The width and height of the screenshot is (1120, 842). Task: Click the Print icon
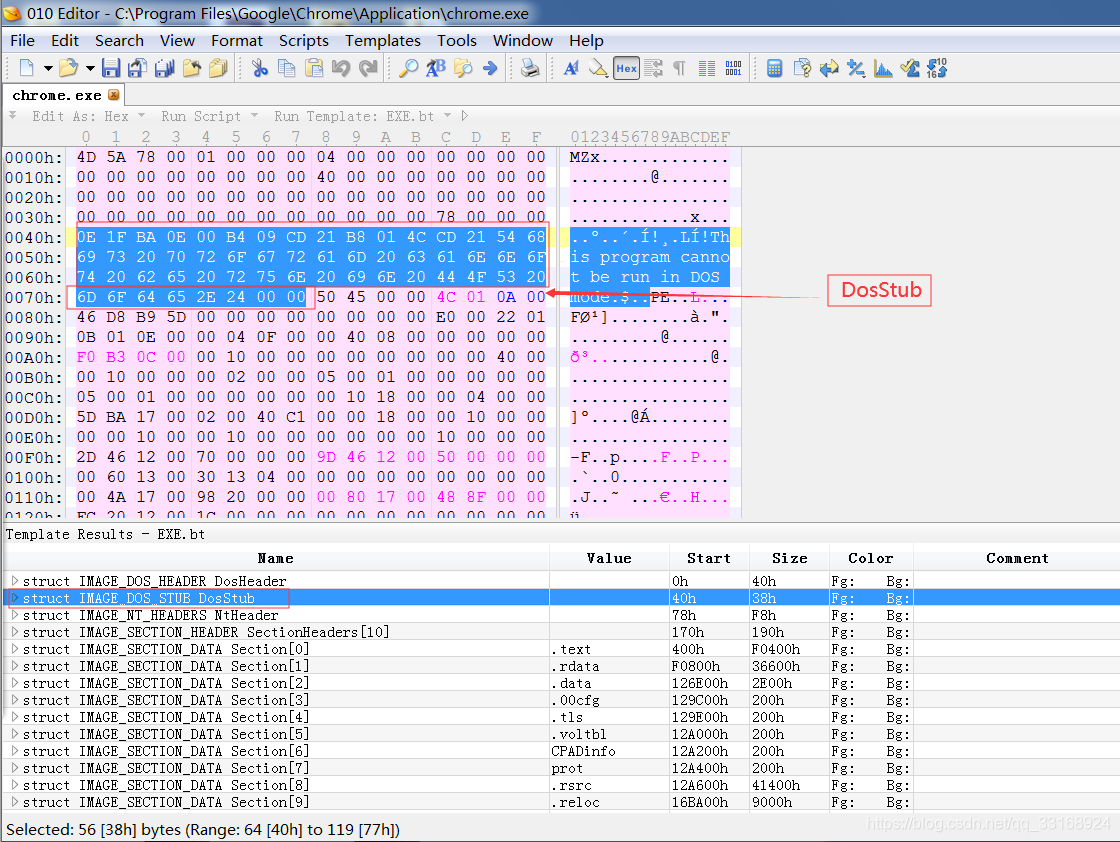click(530, 68)
